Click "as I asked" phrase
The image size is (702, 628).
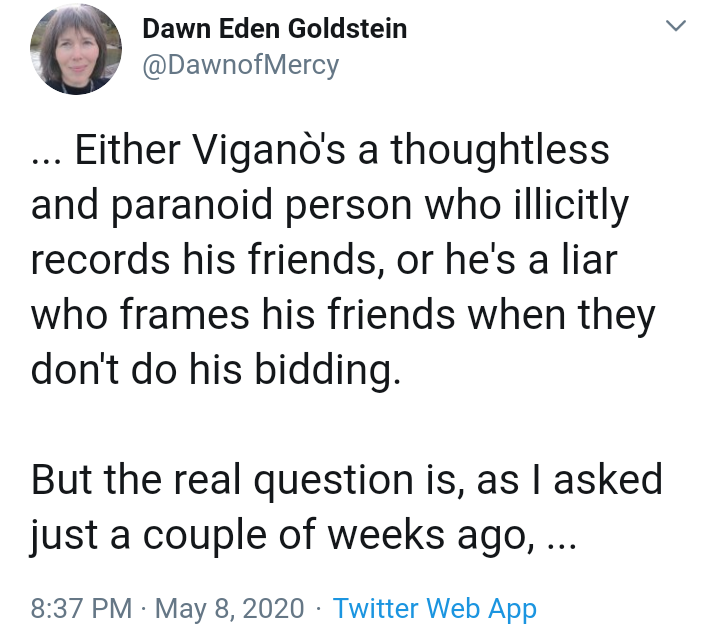569,480
